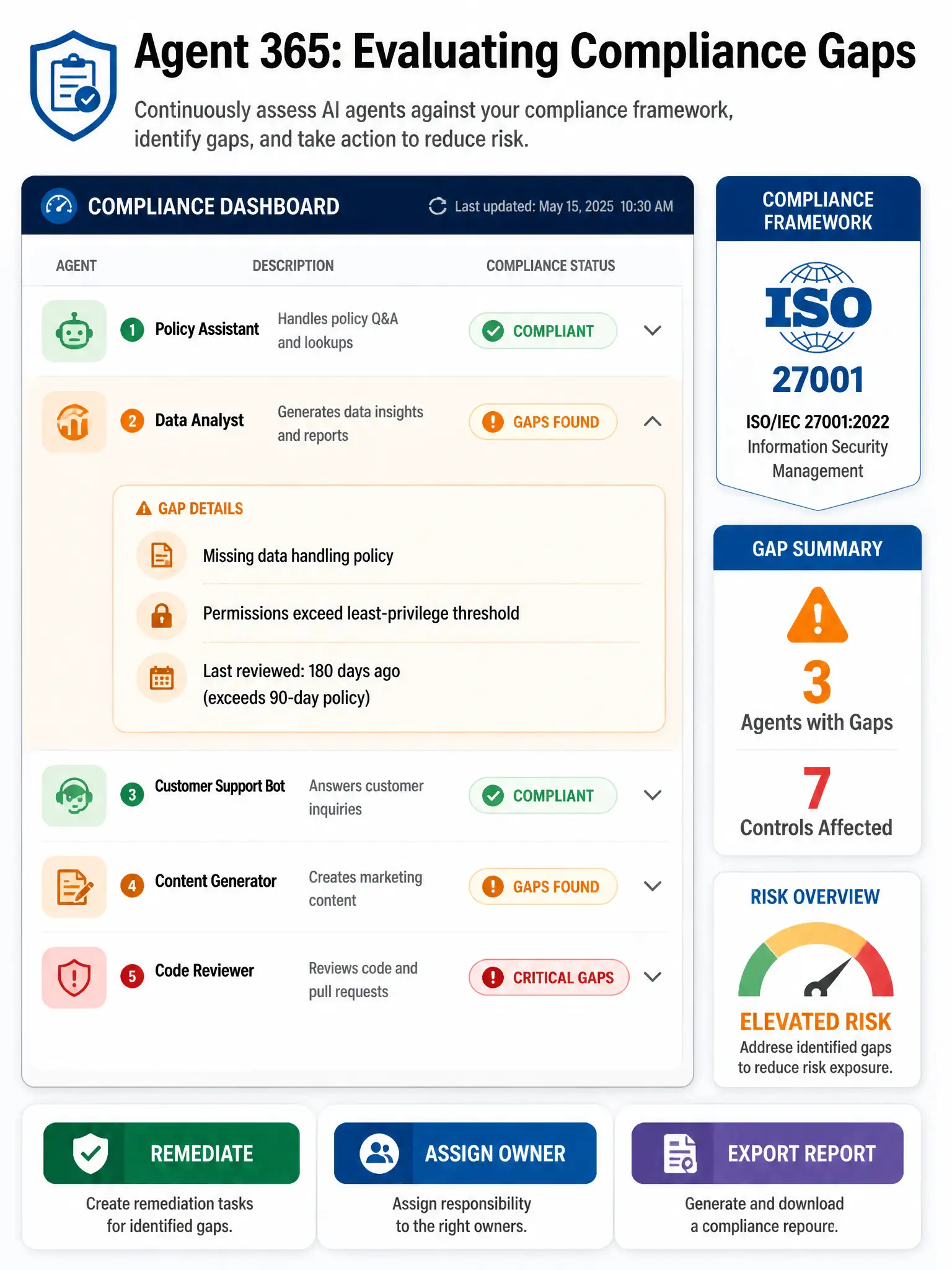Click the risk overview gauge dial
952x1270 pixels.
(x=816, y=960)
